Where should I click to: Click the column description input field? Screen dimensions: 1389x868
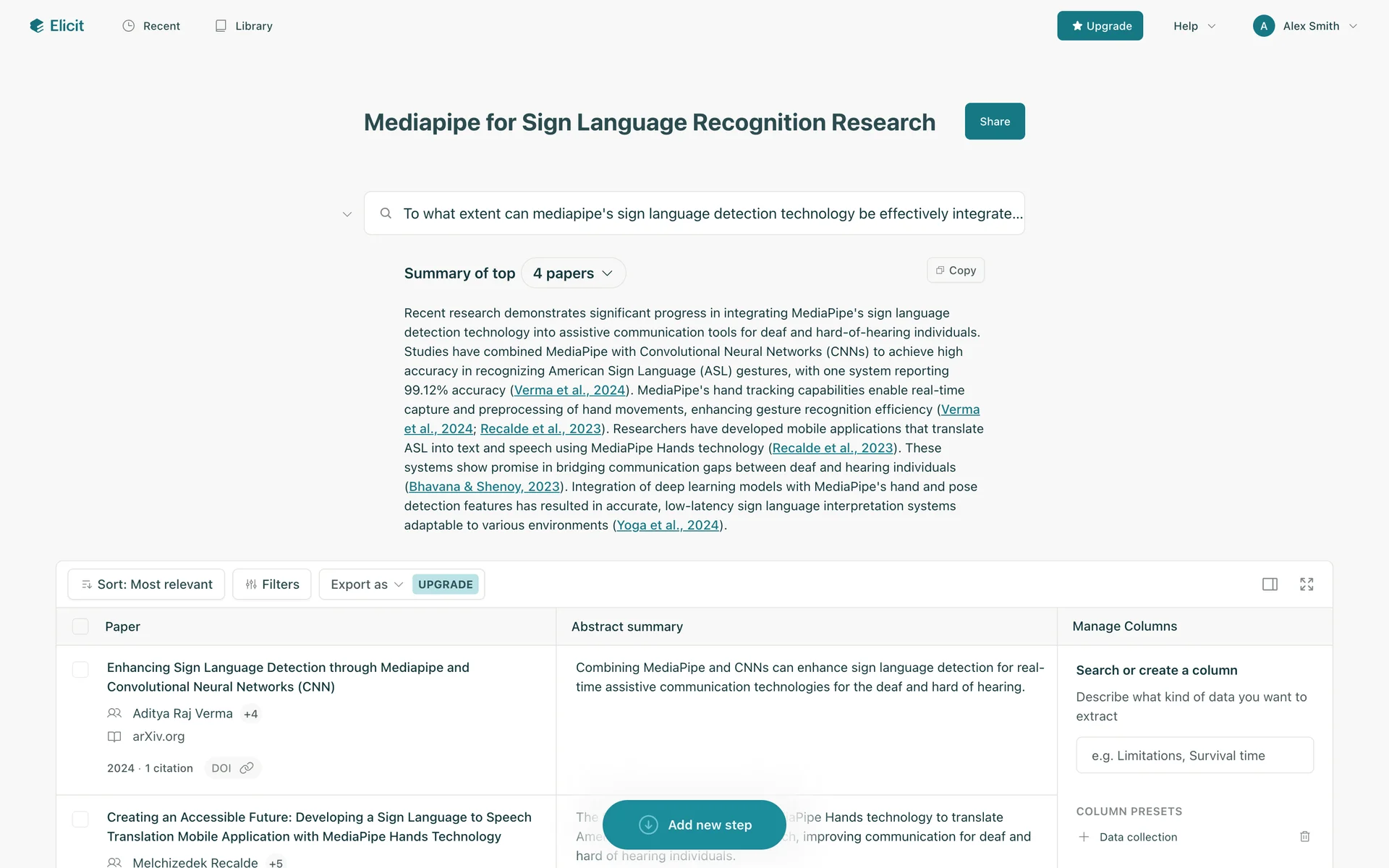click(x=1194, y=755)
